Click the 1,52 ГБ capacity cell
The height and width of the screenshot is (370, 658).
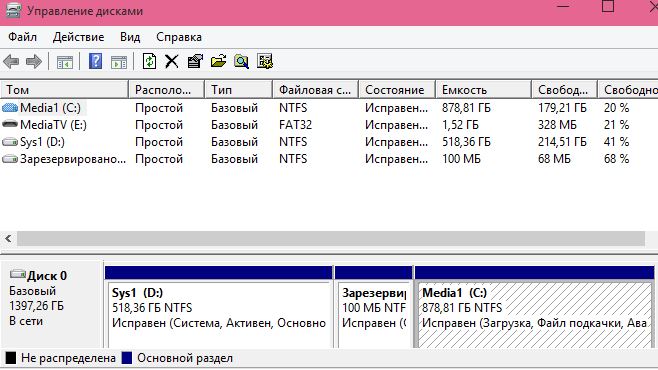pyautogui.click(x=460, y=125)
